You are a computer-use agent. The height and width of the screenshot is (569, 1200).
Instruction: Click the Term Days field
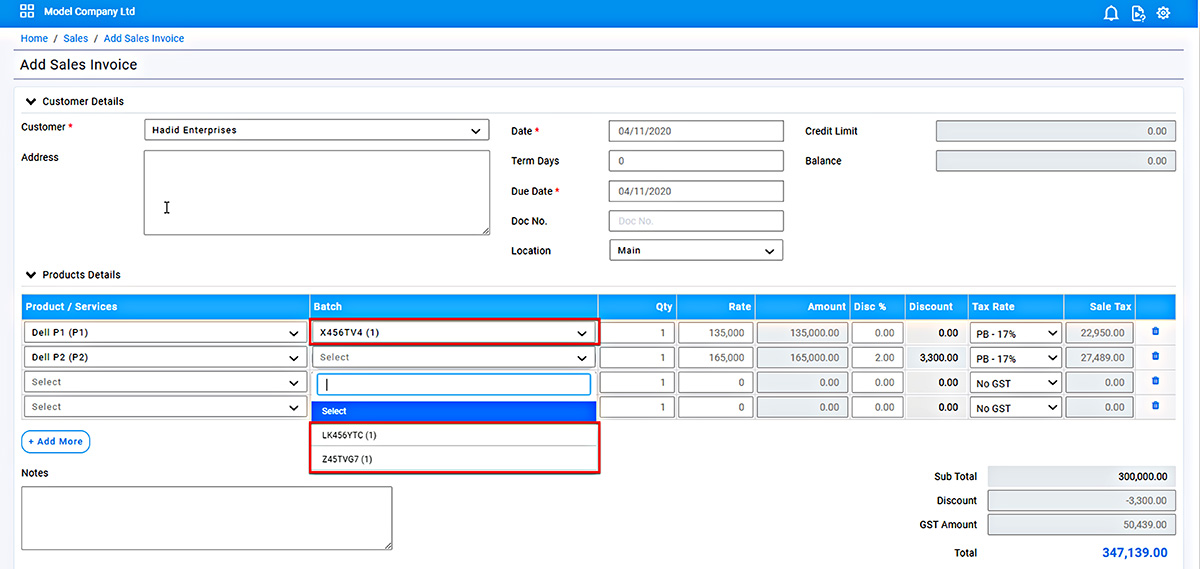tap(696, 161)
